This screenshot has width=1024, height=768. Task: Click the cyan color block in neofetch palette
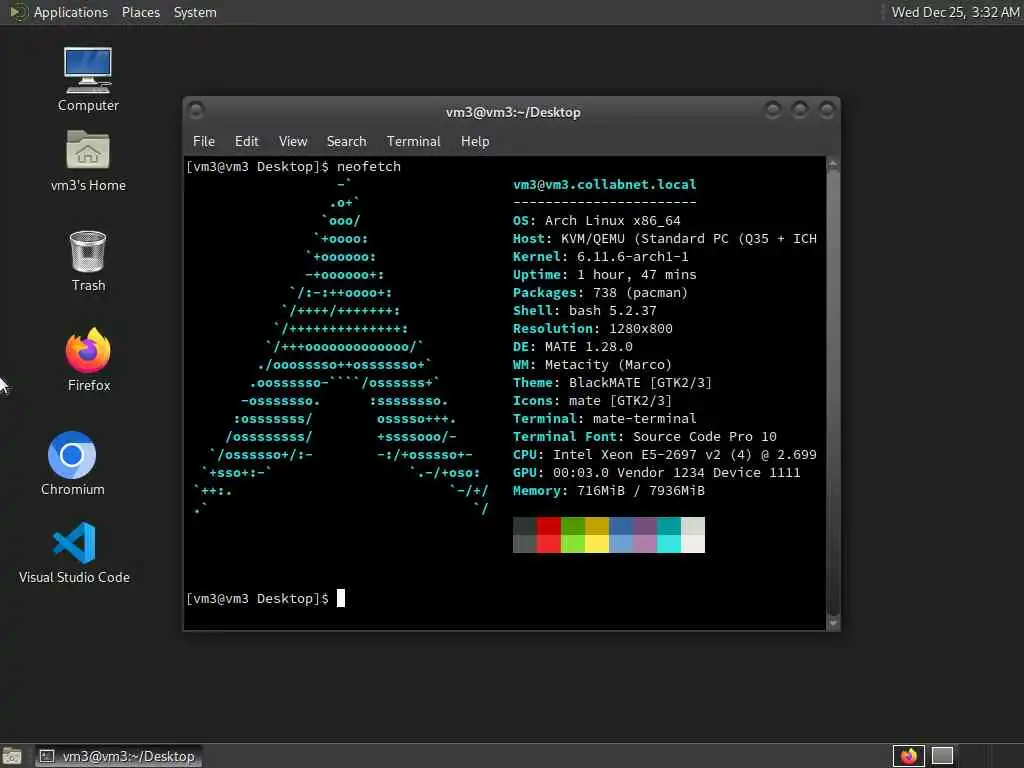click(x=669, y=535)
